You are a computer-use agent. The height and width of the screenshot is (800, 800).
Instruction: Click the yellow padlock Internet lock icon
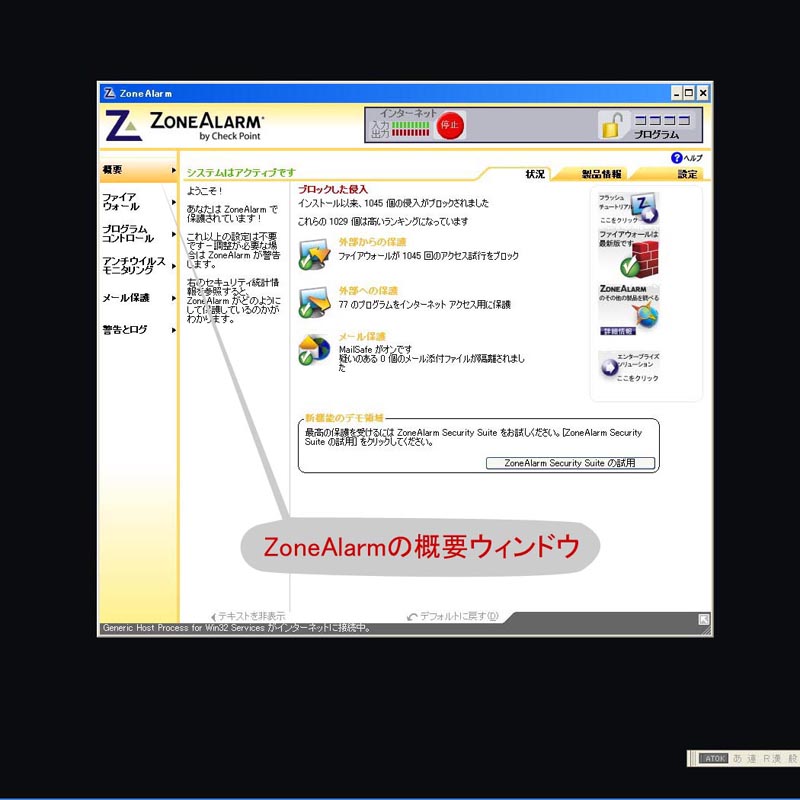(612, 125)
